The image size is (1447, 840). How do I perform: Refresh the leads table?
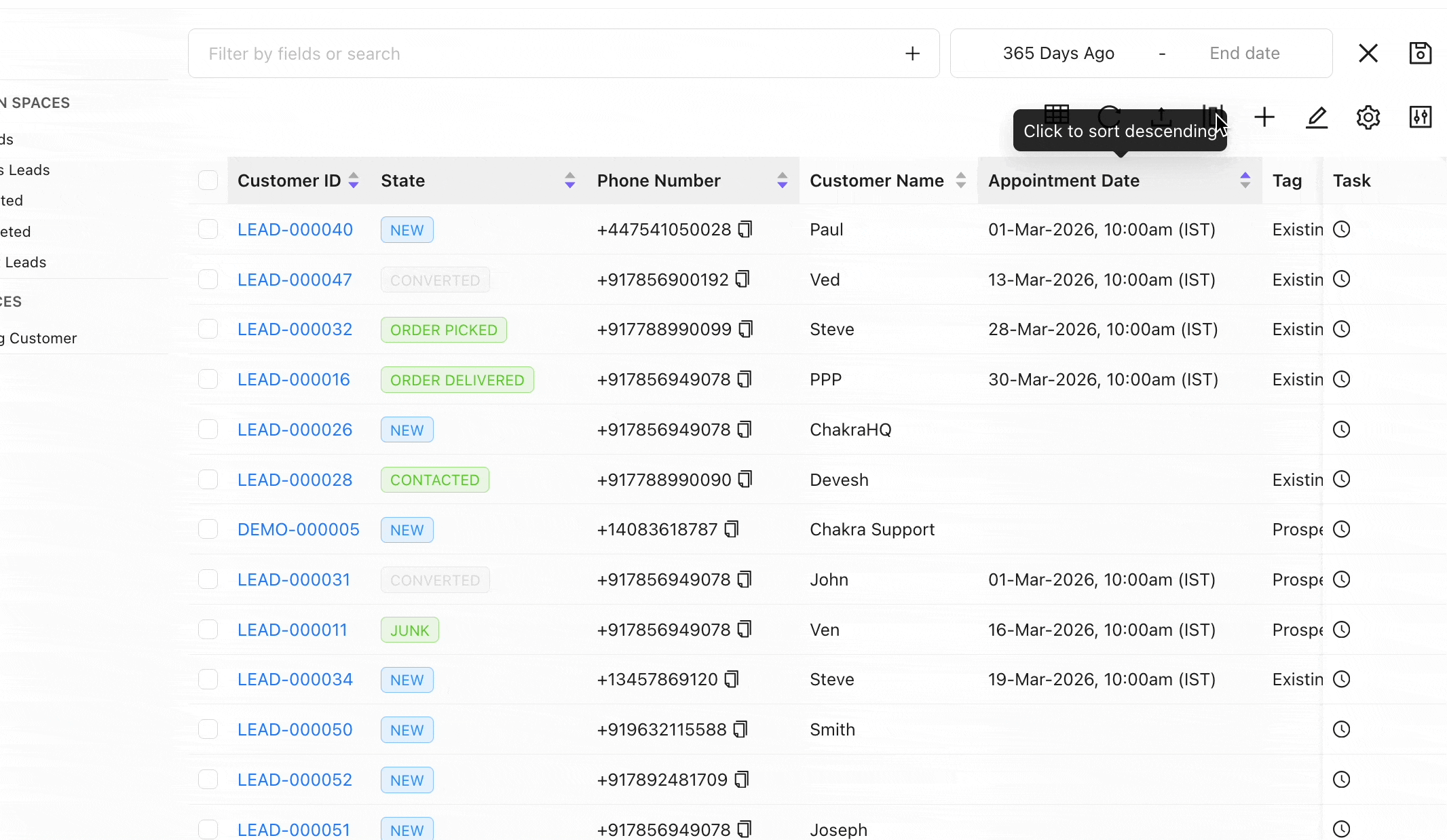coord(1110,117)
